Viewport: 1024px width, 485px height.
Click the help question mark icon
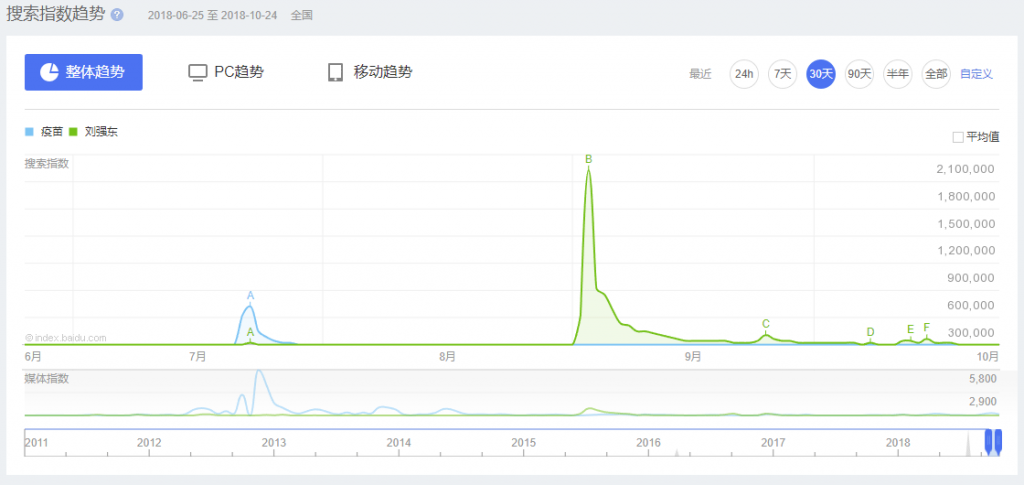tap(117, 15)
